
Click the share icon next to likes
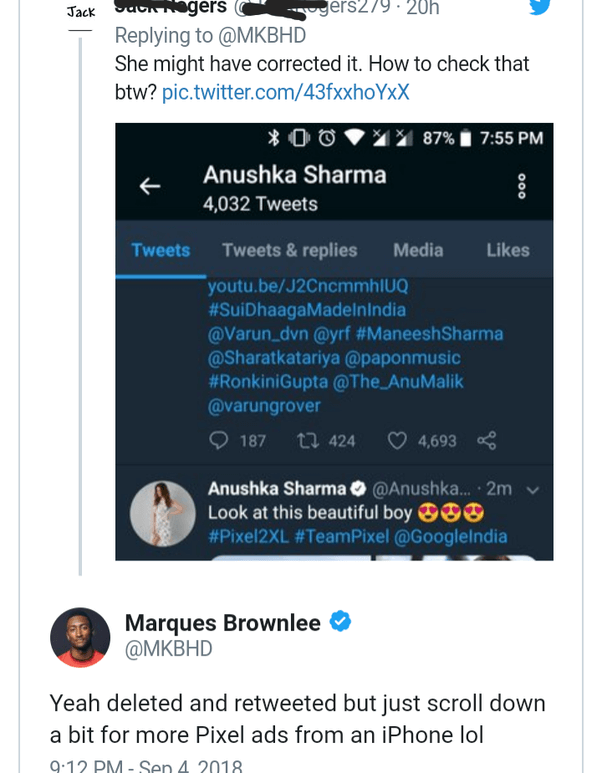(487, 440)
